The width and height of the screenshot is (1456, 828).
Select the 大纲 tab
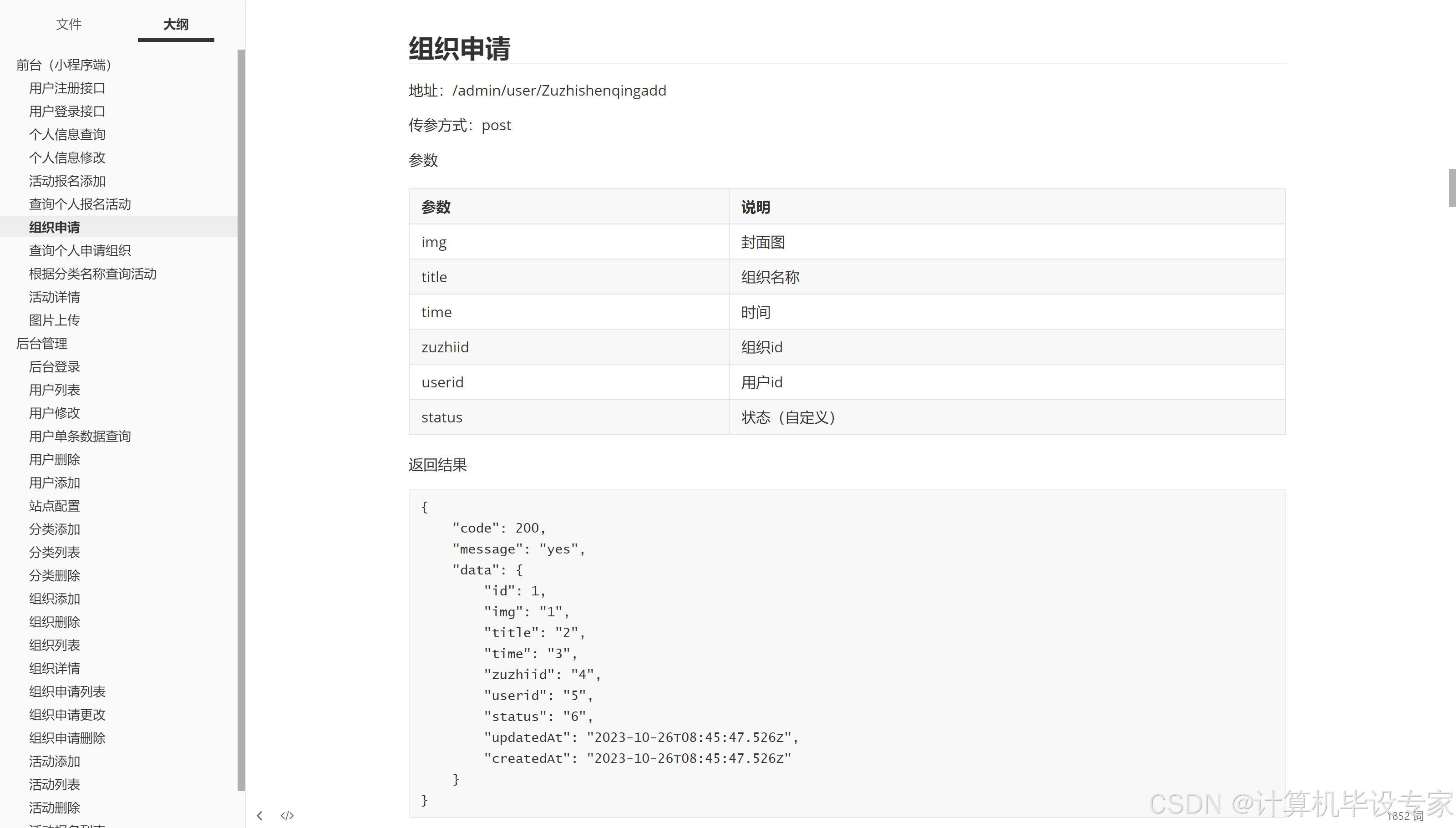(x=176, y=25)
